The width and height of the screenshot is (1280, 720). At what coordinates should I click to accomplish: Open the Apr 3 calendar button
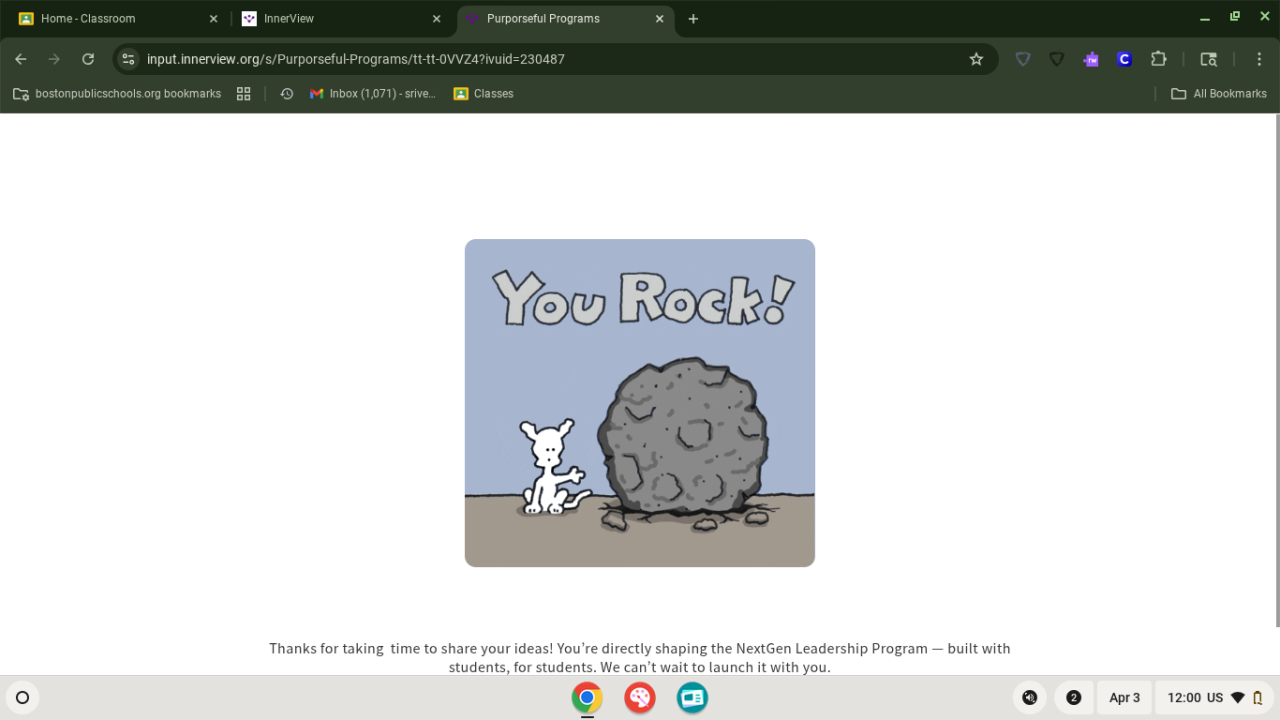coord(1124,698)
